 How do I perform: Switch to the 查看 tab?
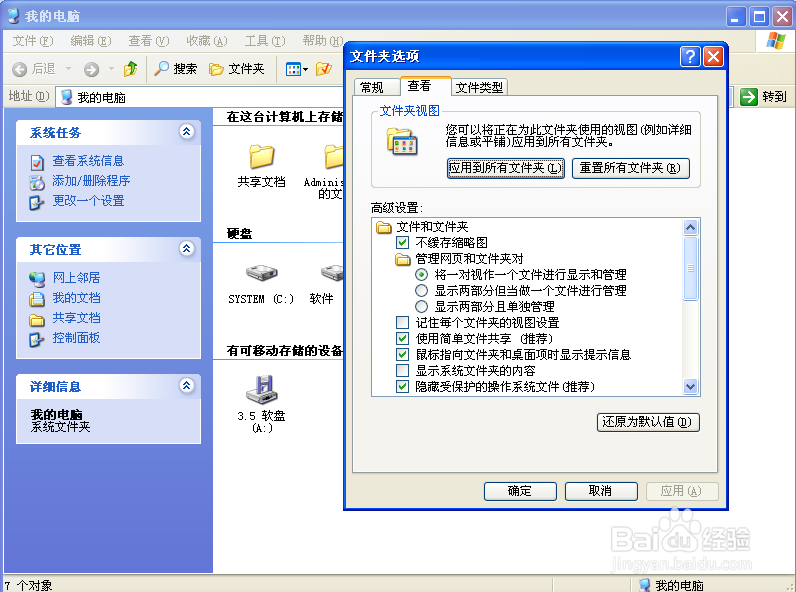click(x=425, y=86)
